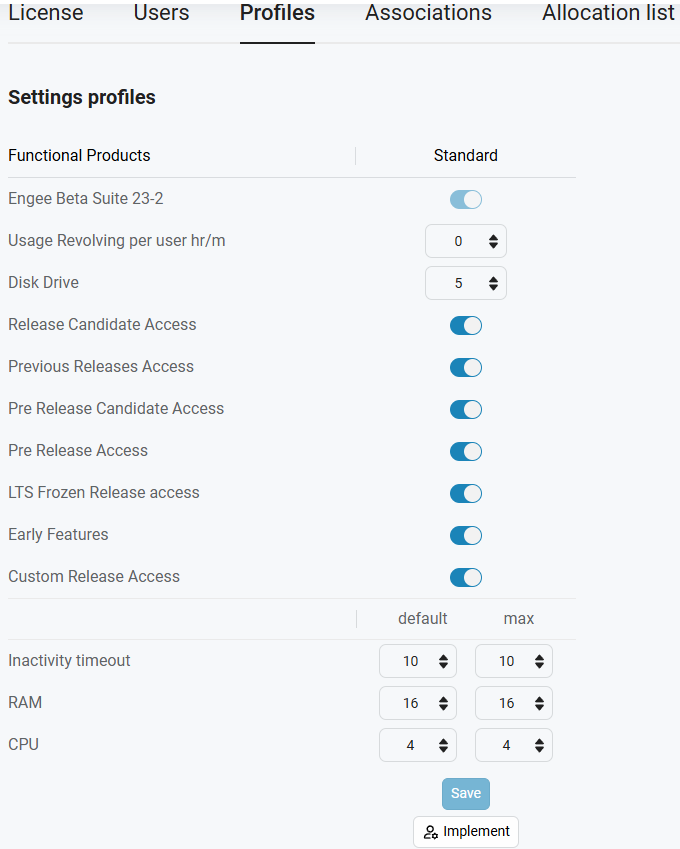Adjust Usage Revolving per user stepper arrows
This screenshot has width=680, height=849.
493,241
